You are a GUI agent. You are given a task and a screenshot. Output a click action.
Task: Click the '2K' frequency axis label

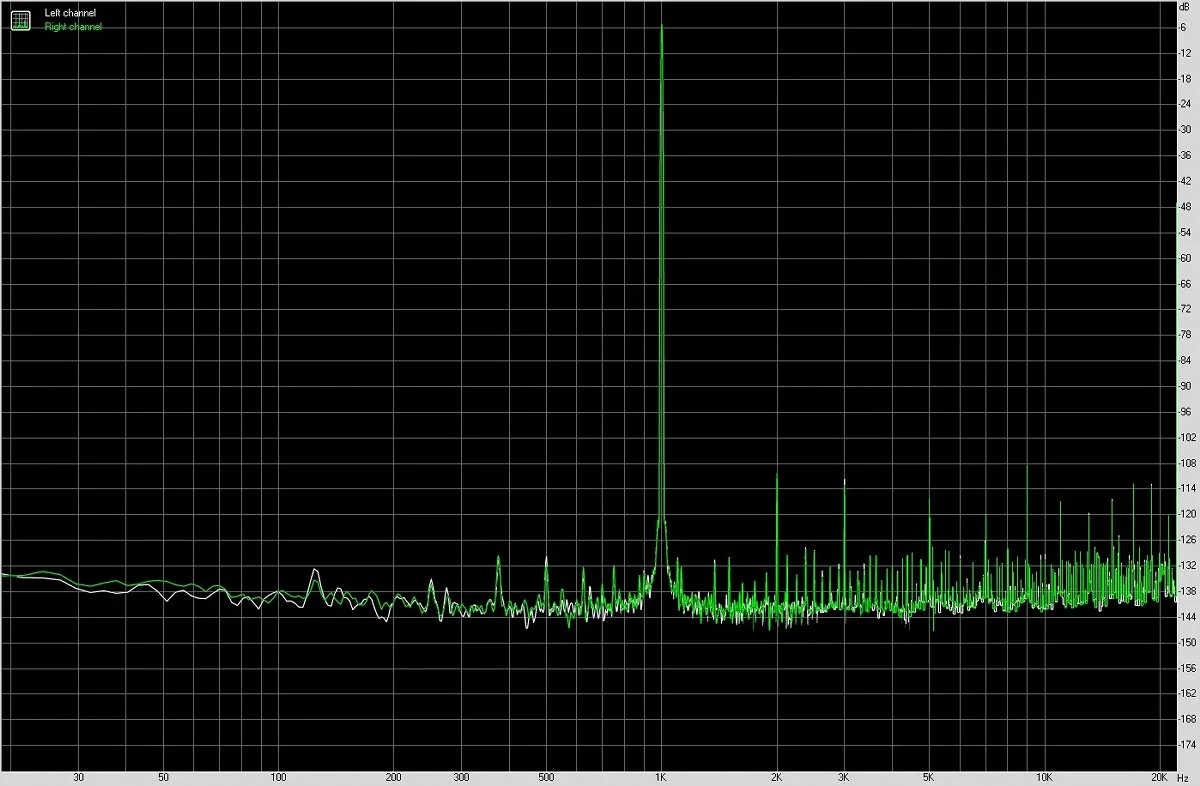(x=777, y=777)
